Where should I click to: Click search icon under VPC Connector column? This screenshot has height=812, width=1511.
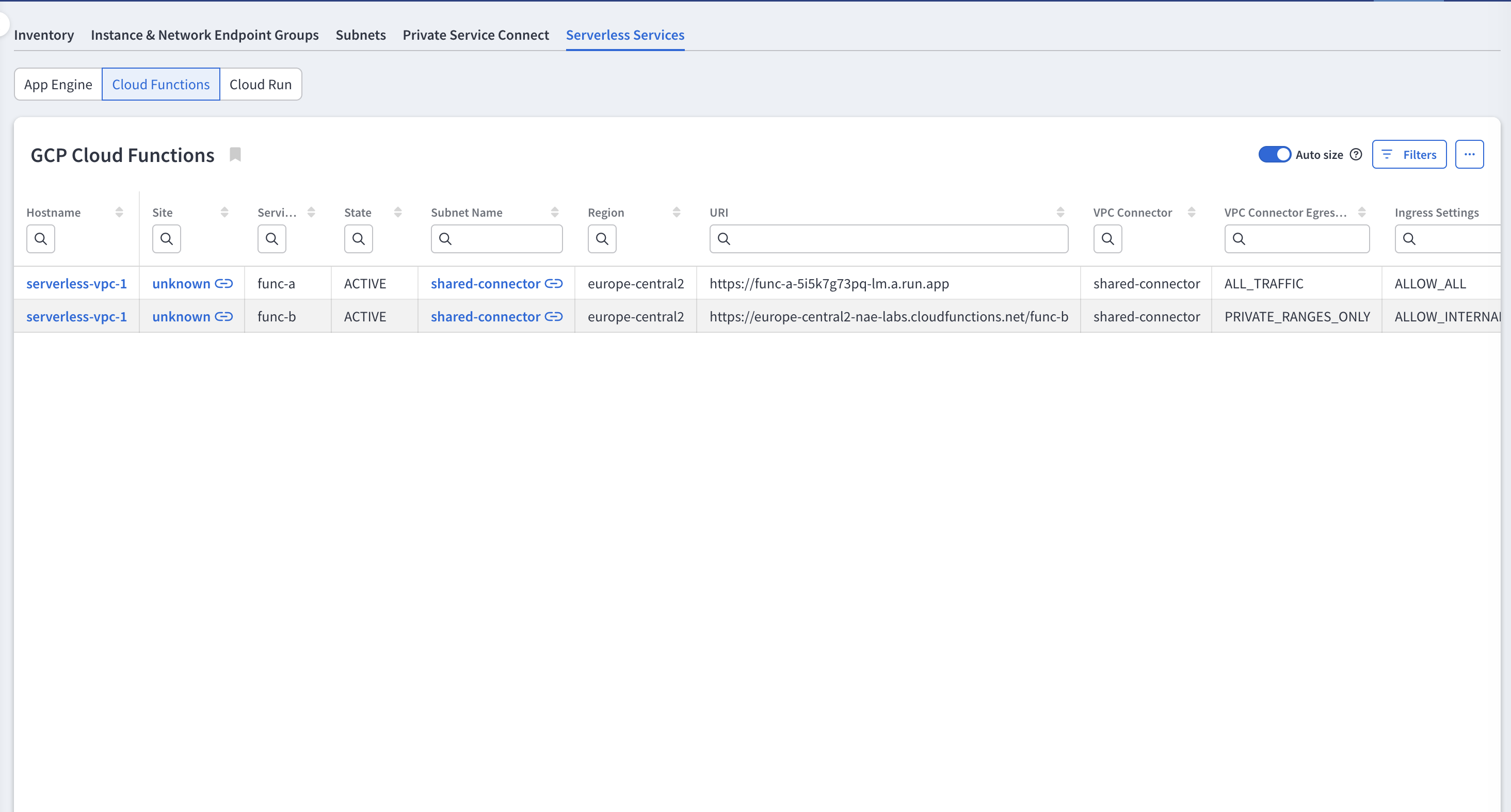coord(1107,239)
